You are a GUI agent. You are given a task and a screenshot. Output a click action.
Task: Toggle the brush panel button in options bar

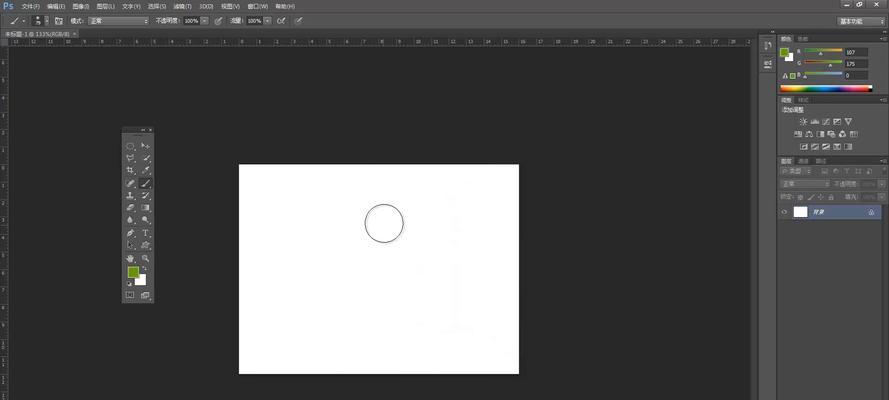pyautogui.click(x=58, y=20)
